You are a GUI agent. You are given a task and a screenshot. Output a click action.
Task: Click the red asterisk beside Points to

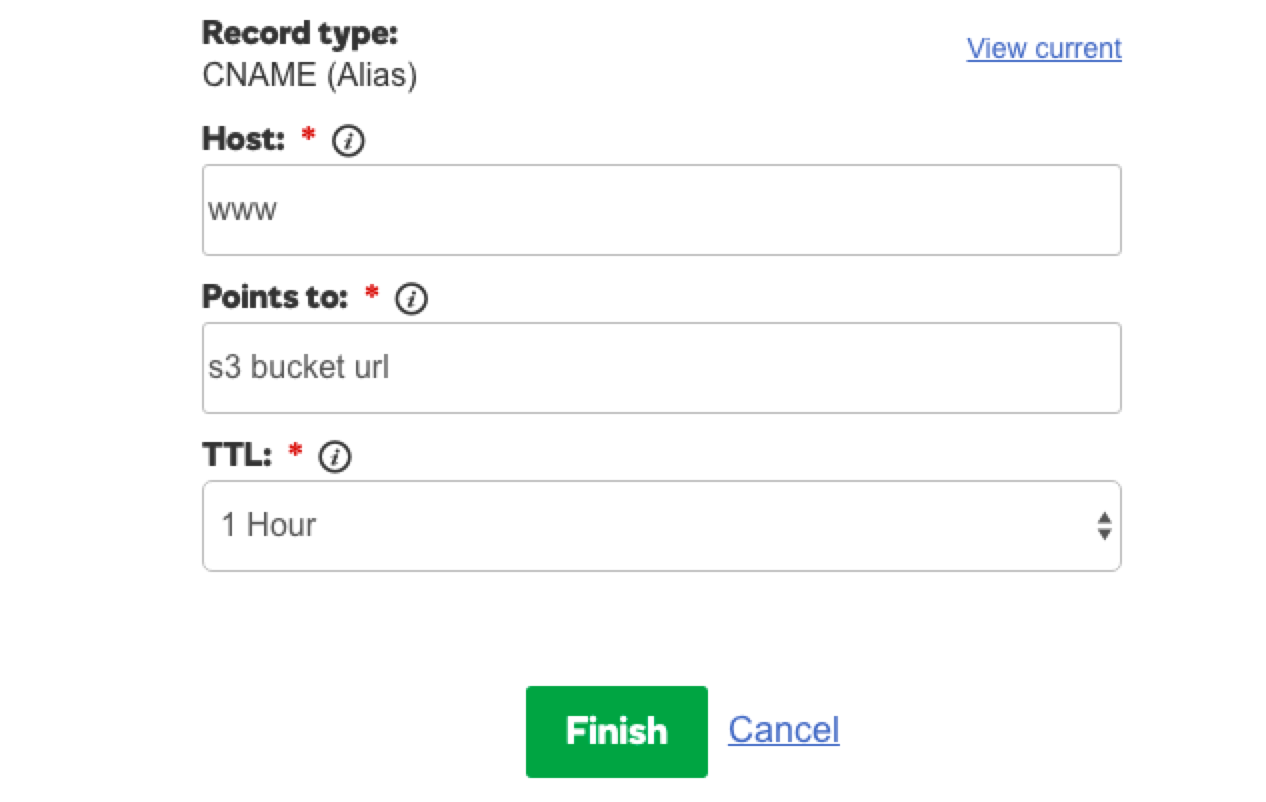point(372,295)
